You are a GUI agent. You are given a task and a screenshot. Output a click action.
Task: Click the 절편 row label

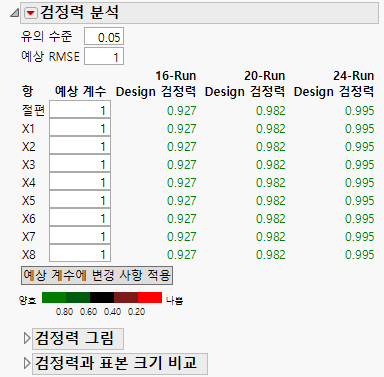click(33, 110)
